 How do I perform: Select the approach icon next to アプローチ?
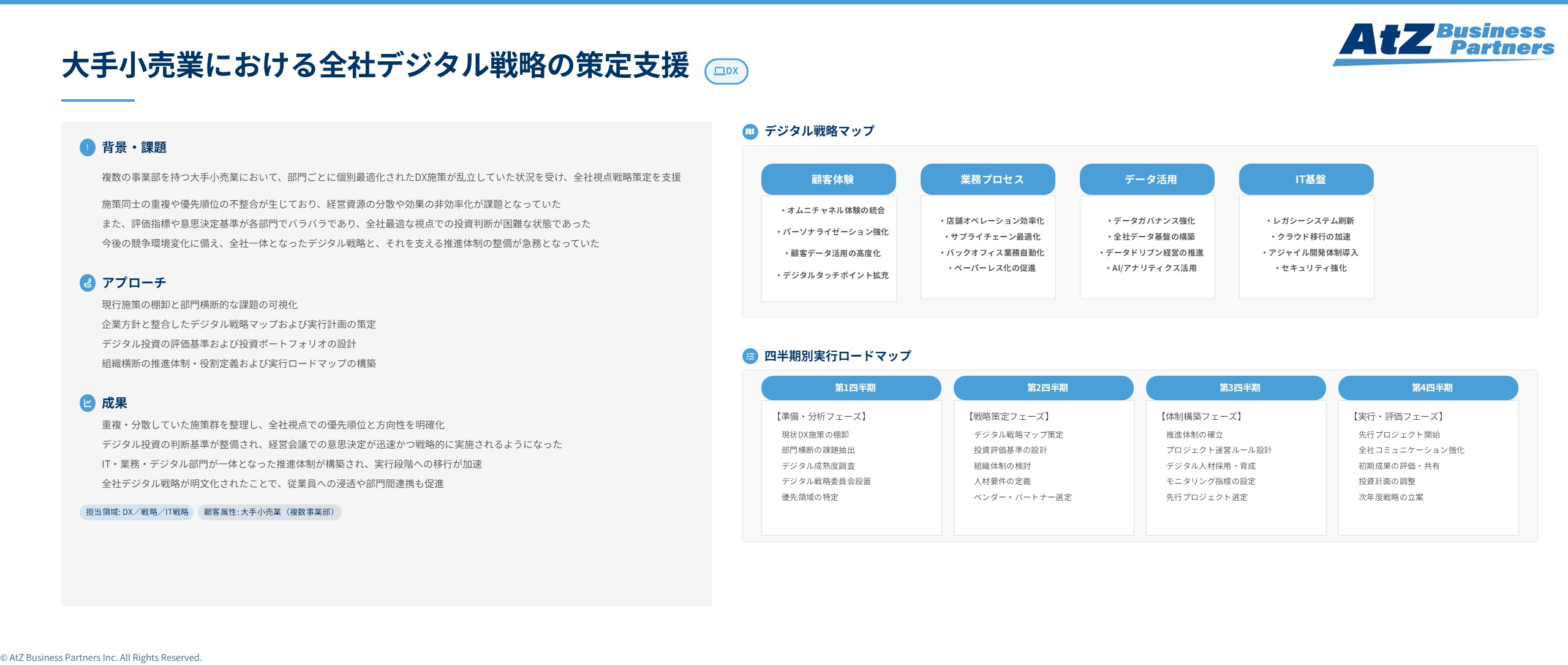point(87,283)
